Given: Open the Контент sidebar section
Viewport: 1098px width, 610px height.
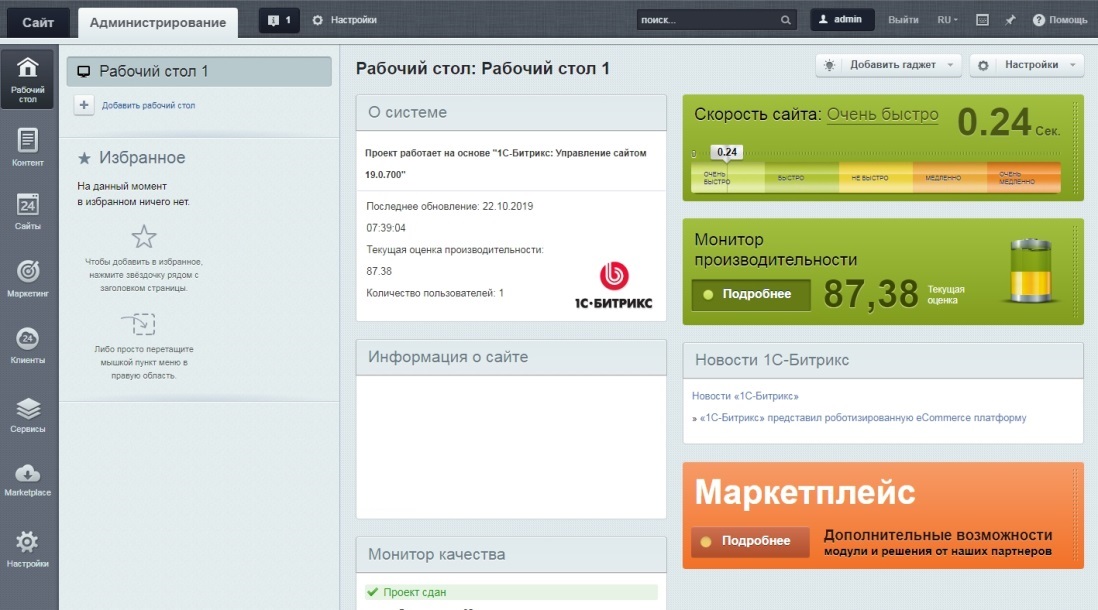Looking at the screenshot, I should 28,148.
